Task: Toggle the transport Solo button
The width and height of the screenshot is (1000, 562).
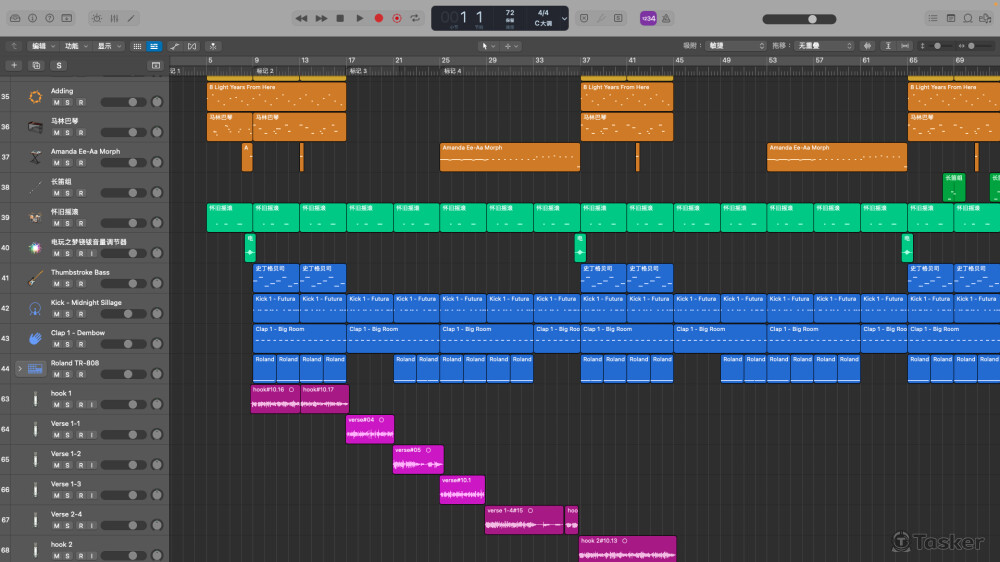Action: (619, 18)
